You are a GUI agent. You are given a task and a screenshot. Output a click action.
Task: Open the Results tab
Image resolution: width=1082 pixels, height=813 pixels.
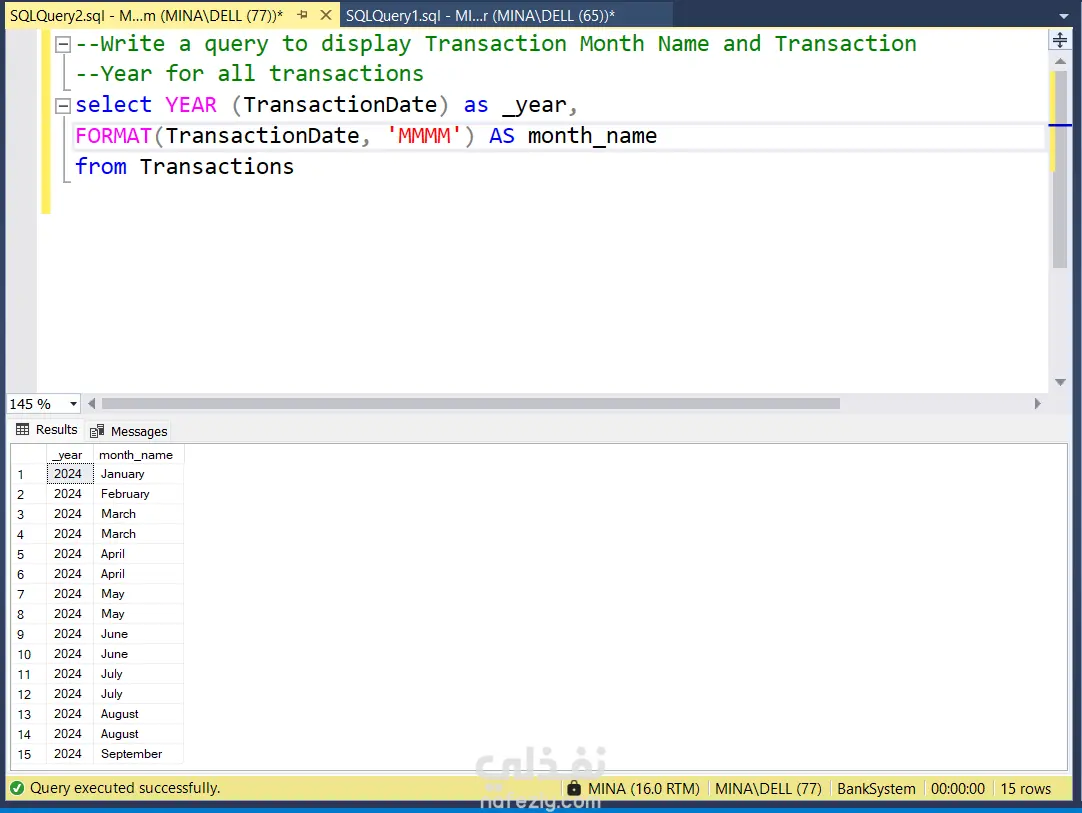click(x=46, y=430)
